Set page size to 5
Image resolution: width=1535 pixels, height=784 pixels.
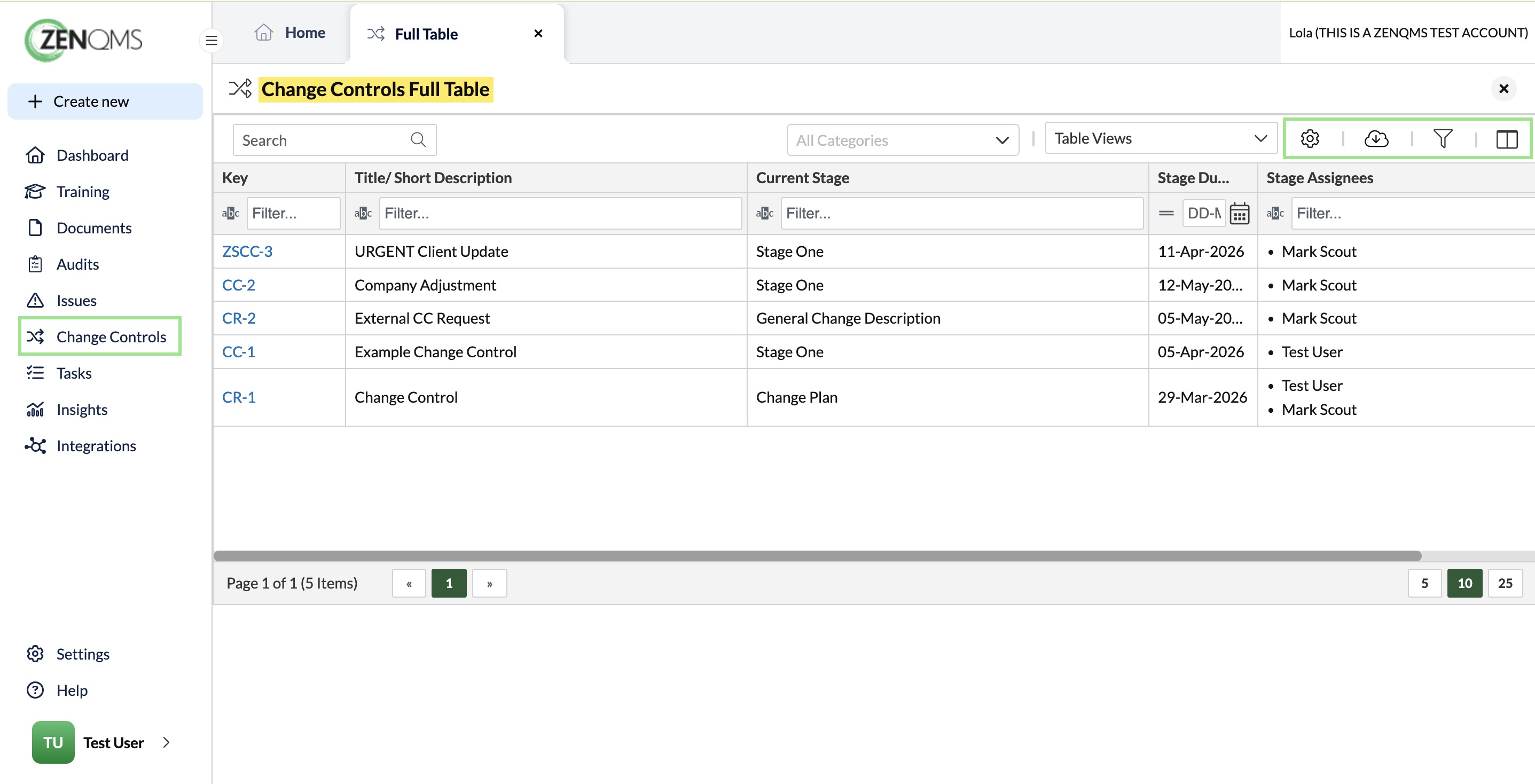[1424, 583]
